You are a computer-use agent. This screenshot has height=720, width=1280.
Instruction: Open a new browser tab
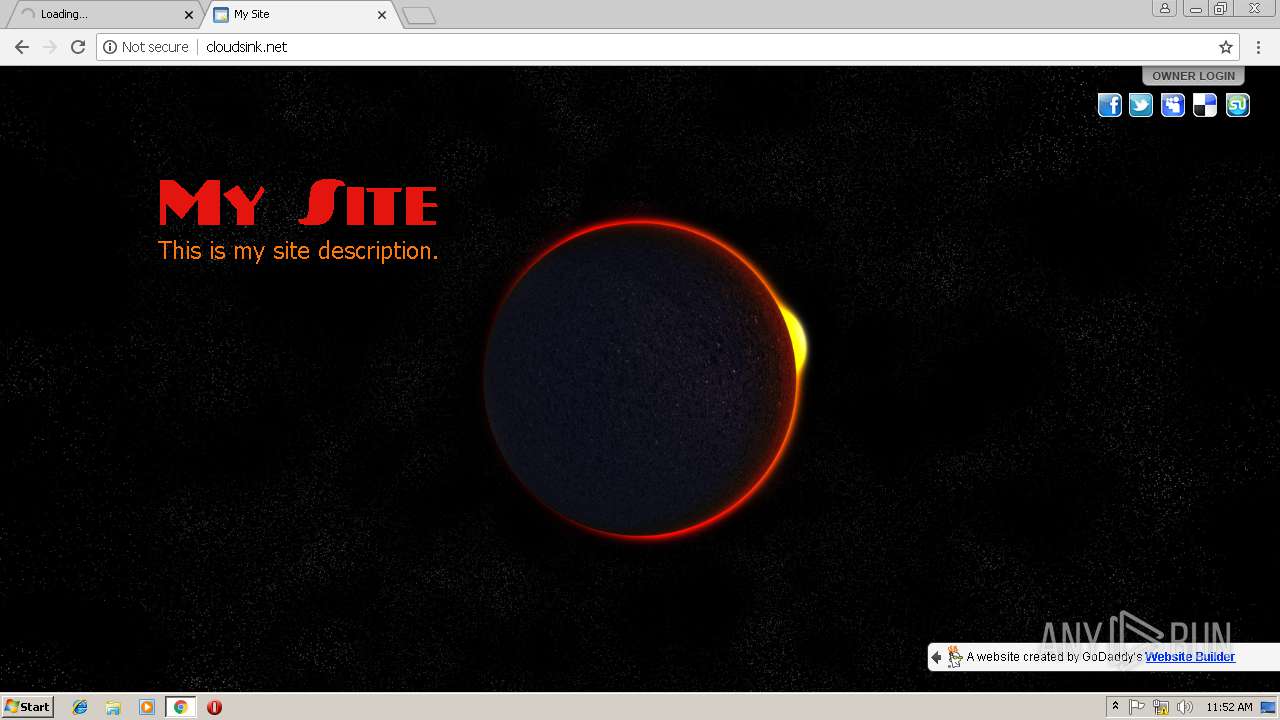419,15
